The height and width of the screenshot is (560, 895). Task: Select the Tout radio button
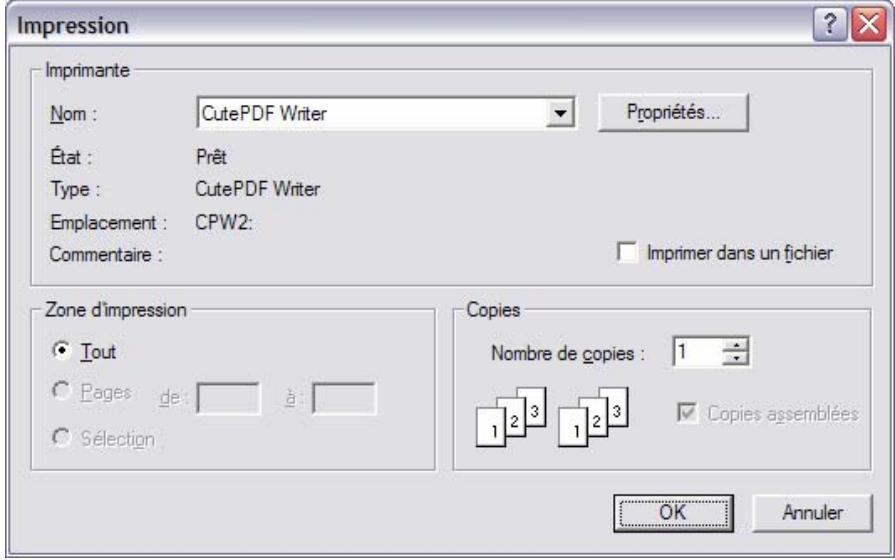(62, 350)
